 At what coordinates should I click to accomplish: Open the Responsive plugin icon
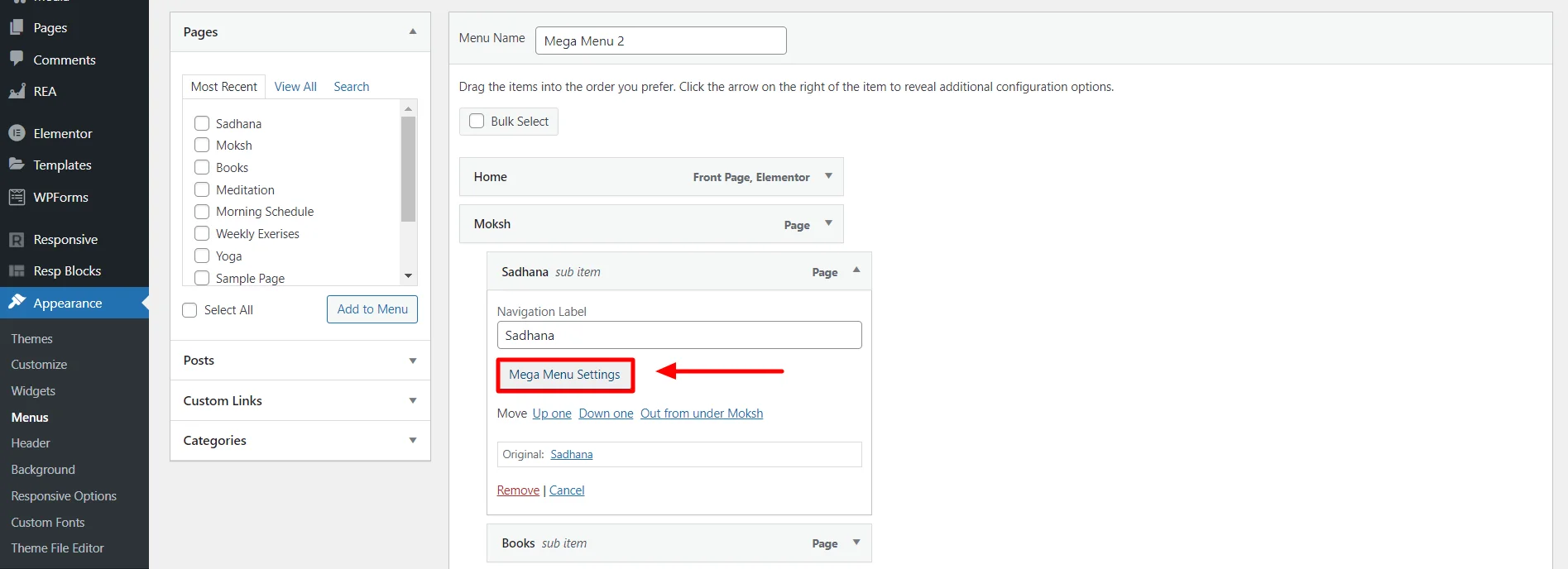(17, 240)
